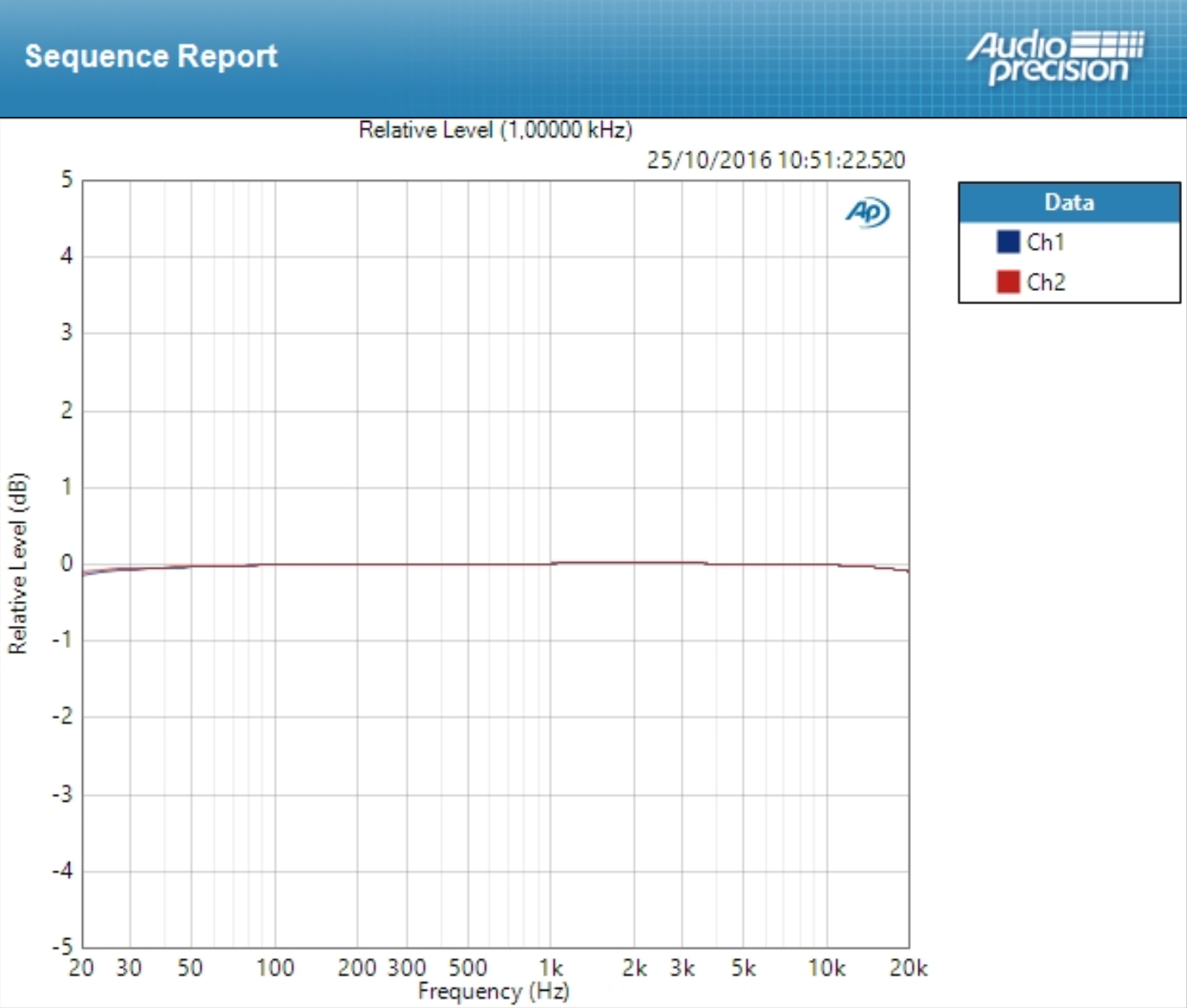1187x1008 pixels.
Task: Click the Relative Level graph title
Action: point(495,129)
